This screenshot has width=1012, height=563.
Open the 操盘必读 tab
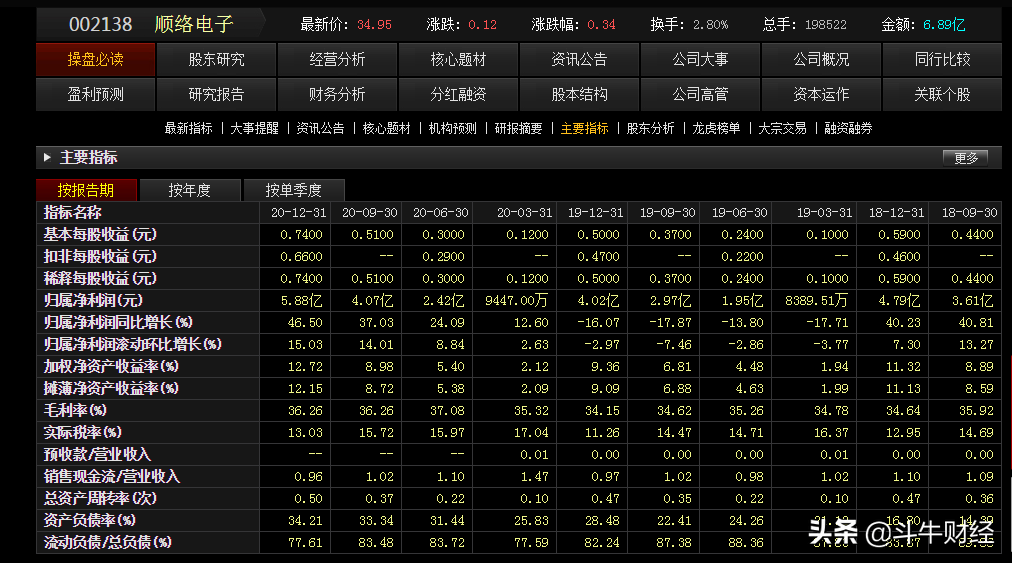click(96, 59)
